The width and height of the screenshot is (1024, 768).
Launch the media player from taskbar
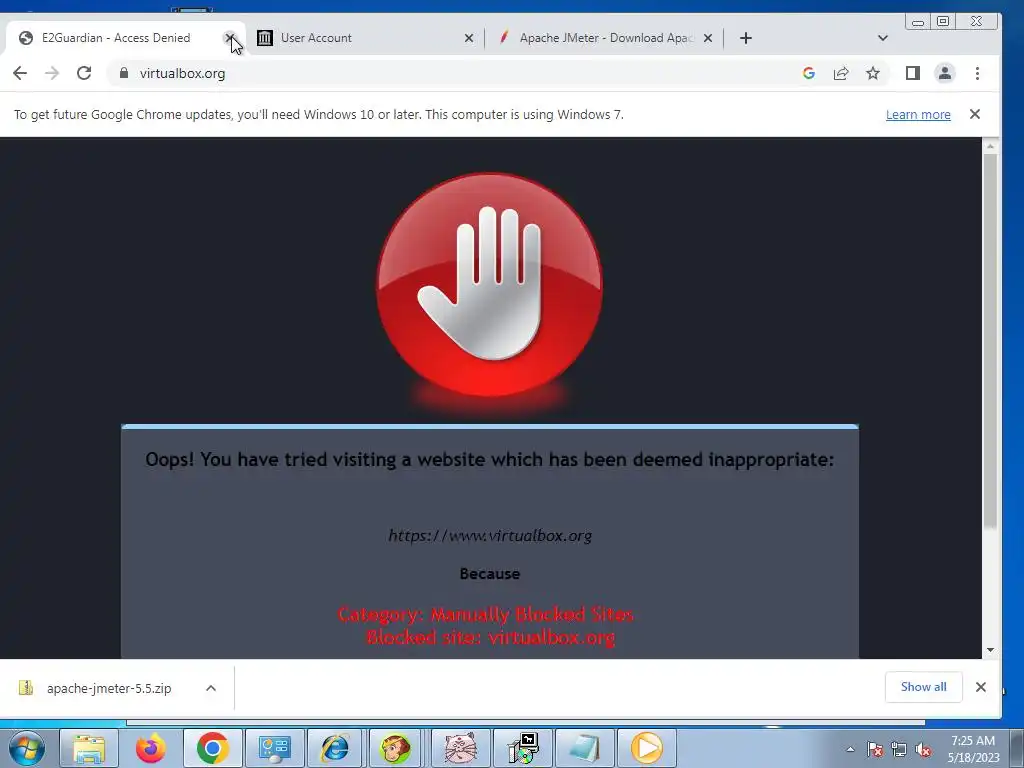[647, 748]
